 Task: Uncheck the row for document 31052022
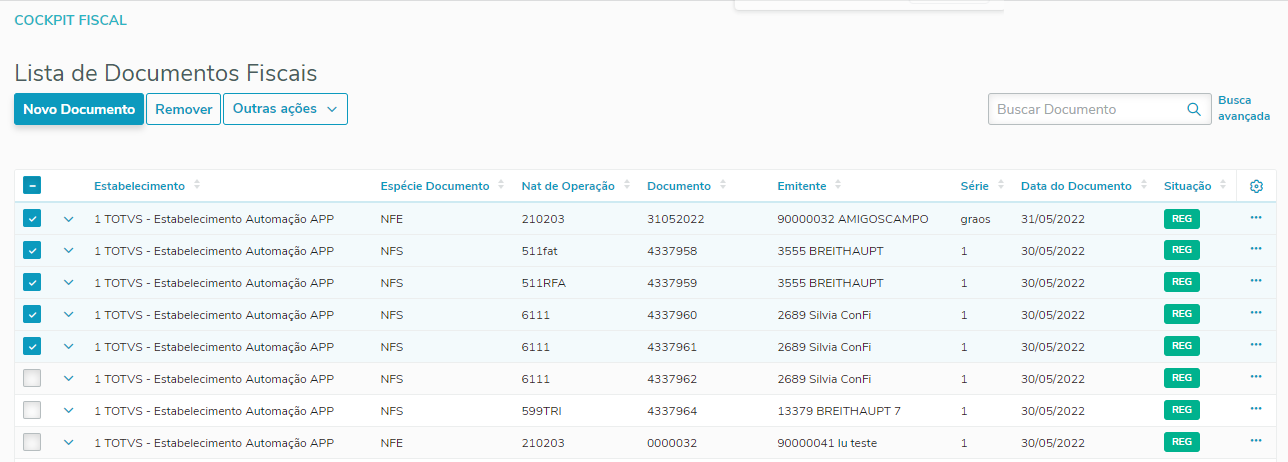click(32, 219)
